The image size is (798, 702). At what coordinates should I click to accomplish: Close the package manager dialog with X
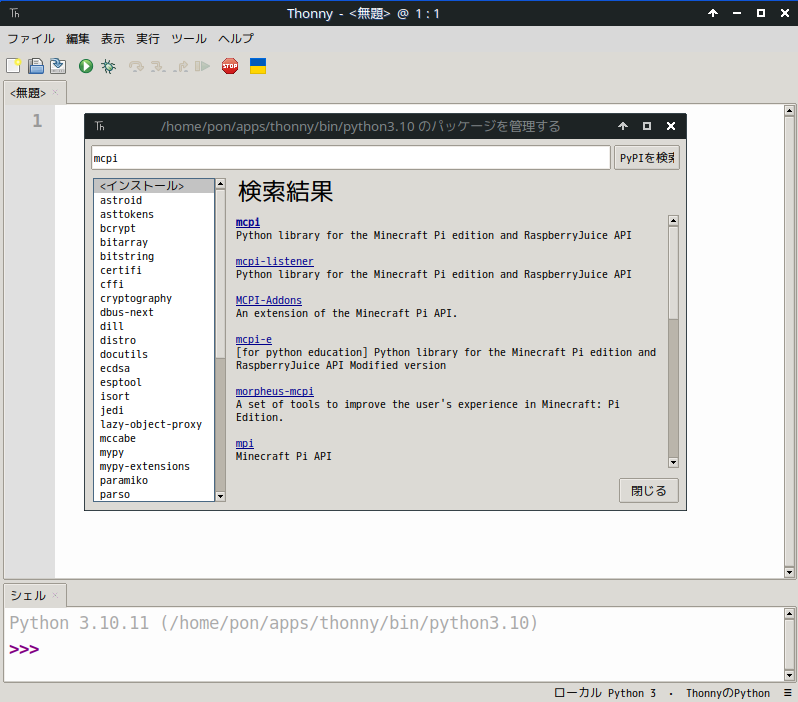coord(671,126)
